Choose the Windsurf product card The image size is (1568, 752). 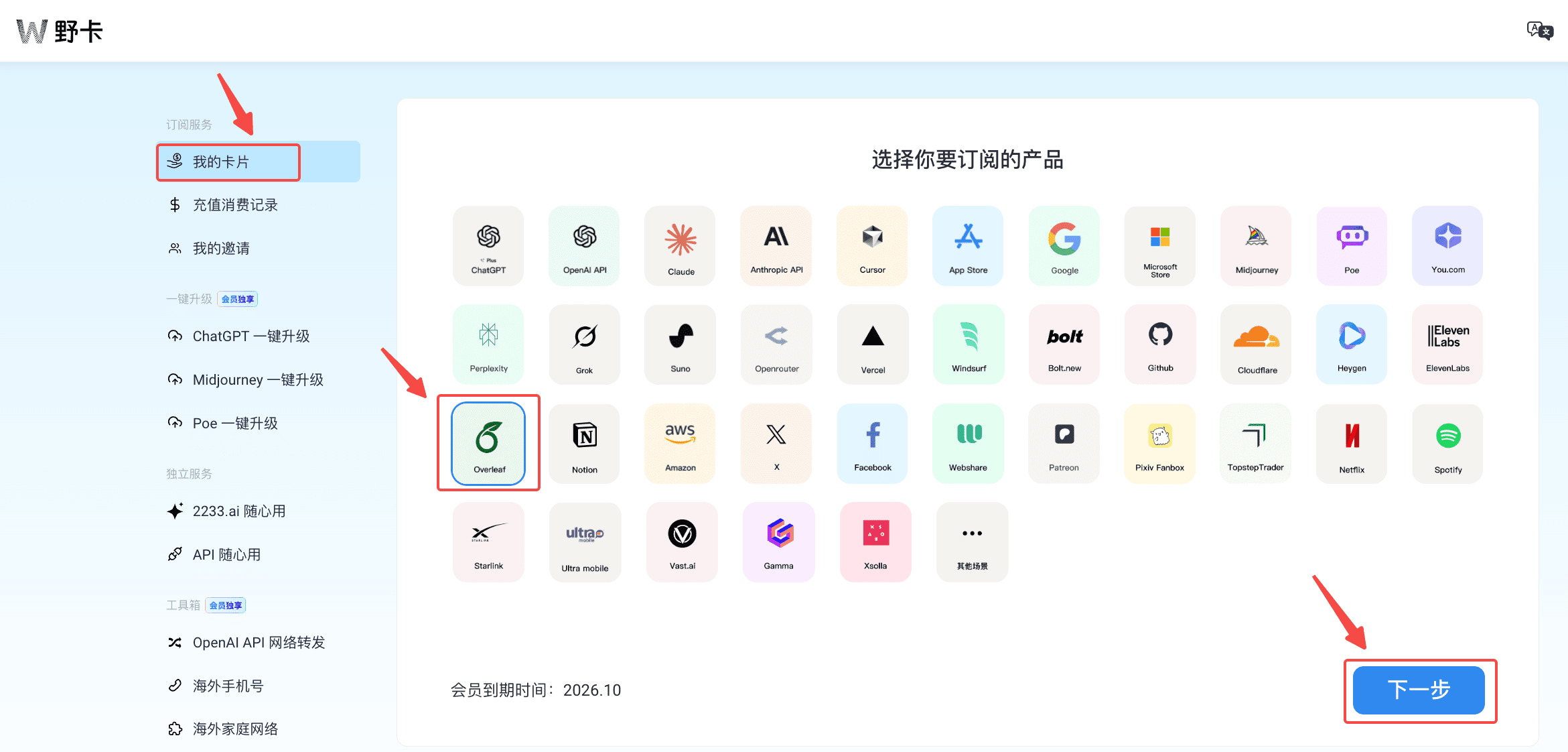point(968,344)
